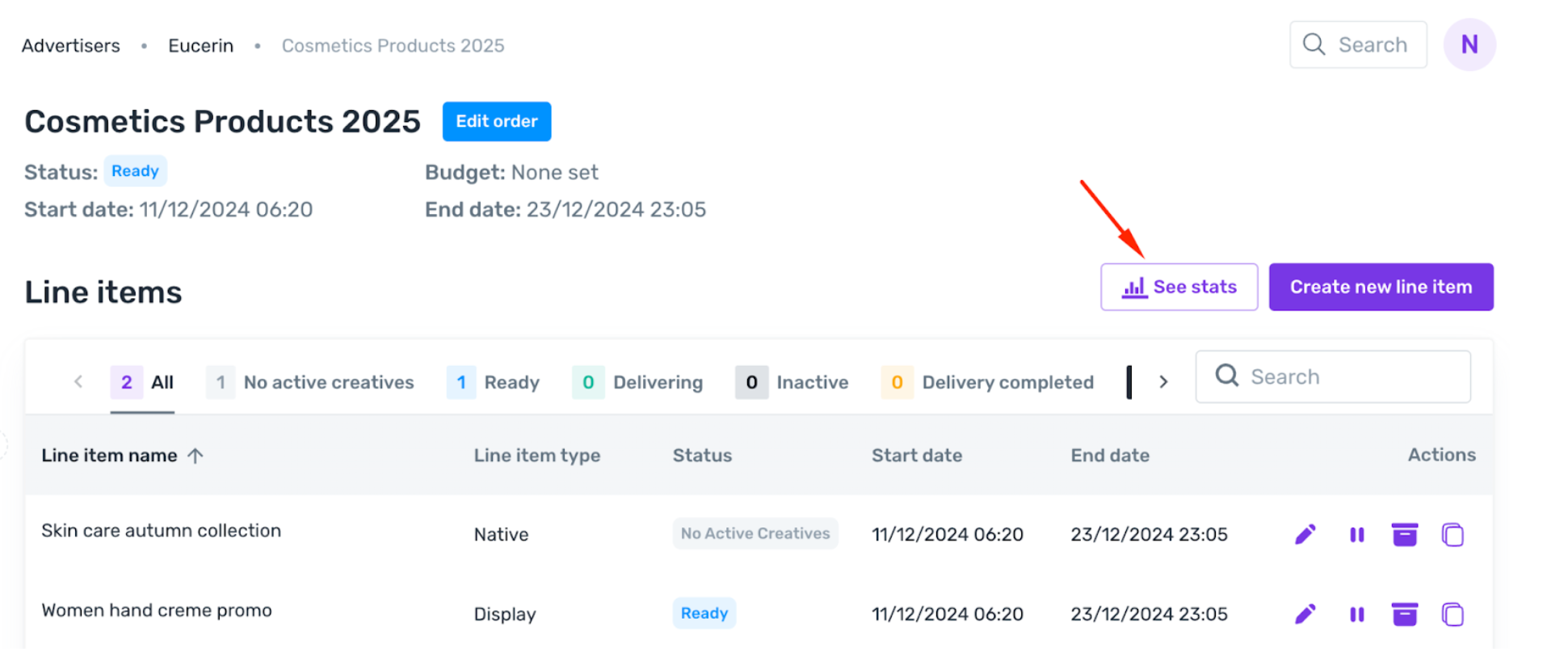Focus the top header Search field

[x=1359, y=44]
